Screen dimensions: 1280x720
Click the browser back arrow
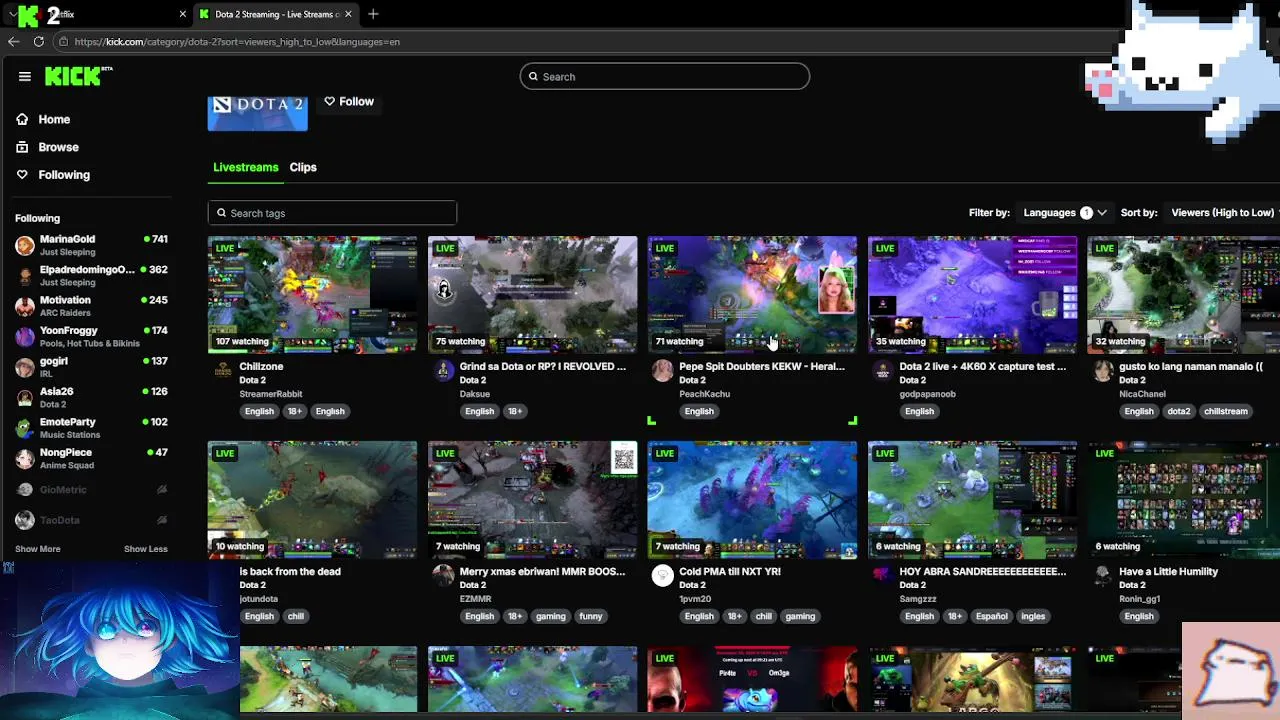pos(13,41)
